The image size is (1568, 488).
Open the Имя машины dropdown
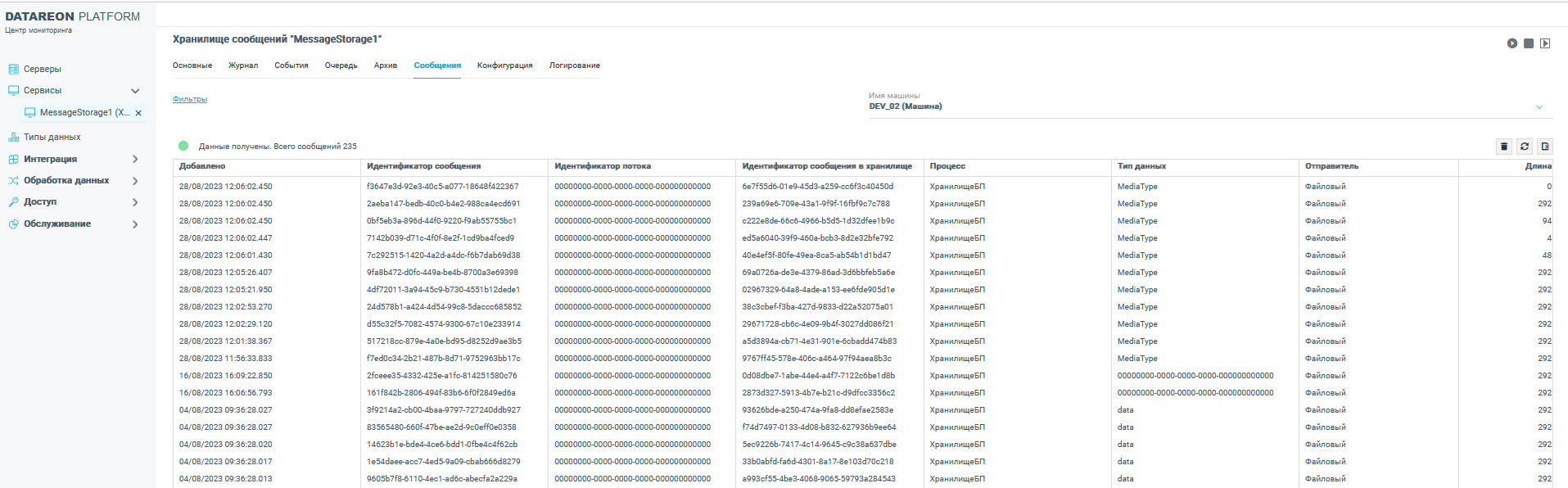[x=1539, y=107]
